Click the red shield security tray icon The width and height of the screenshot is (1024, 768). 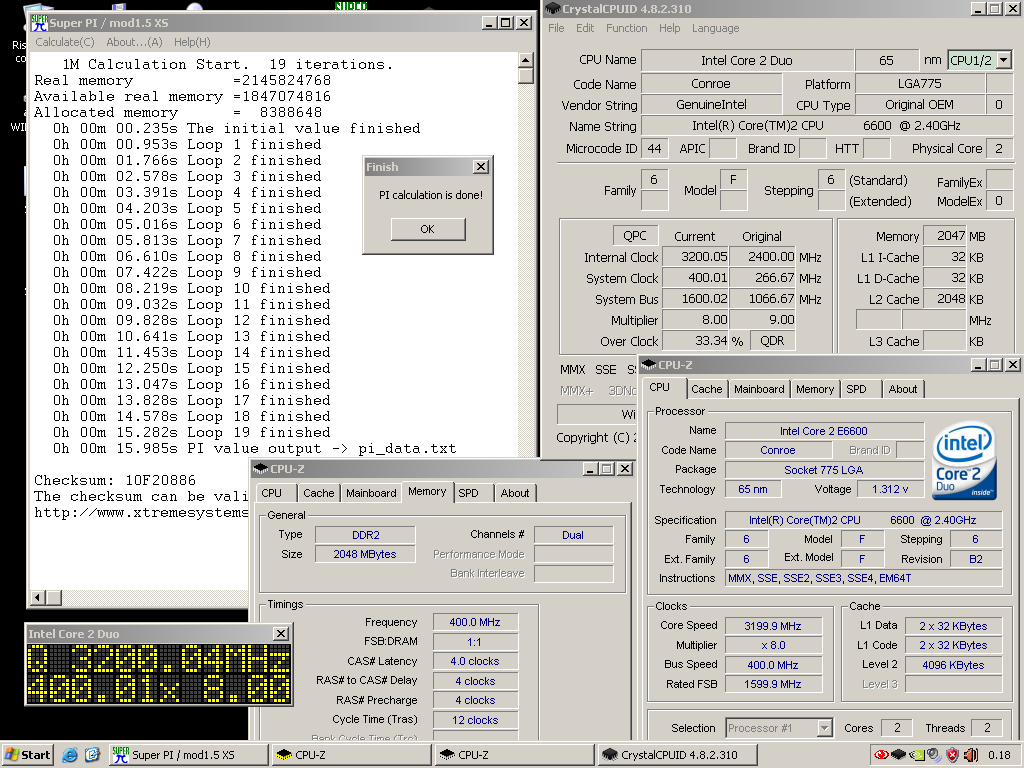pyautogui.click(x=953, y=755)
